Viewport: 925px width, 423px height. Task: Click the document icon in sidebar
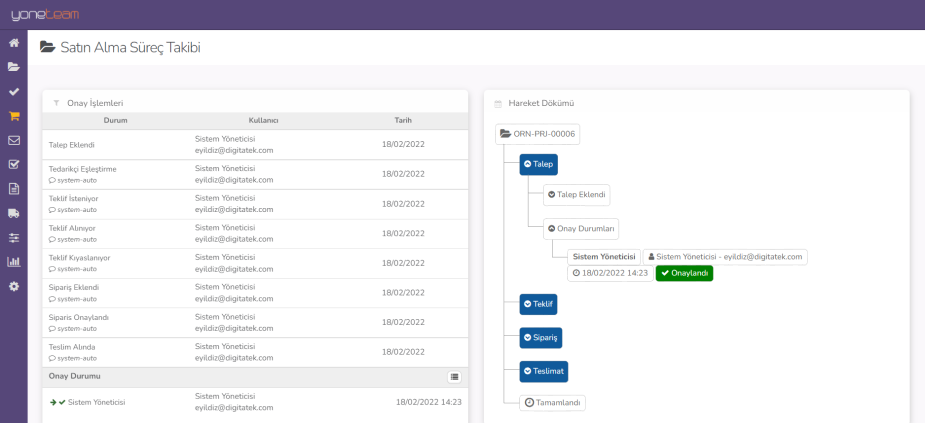click(14, 189)
